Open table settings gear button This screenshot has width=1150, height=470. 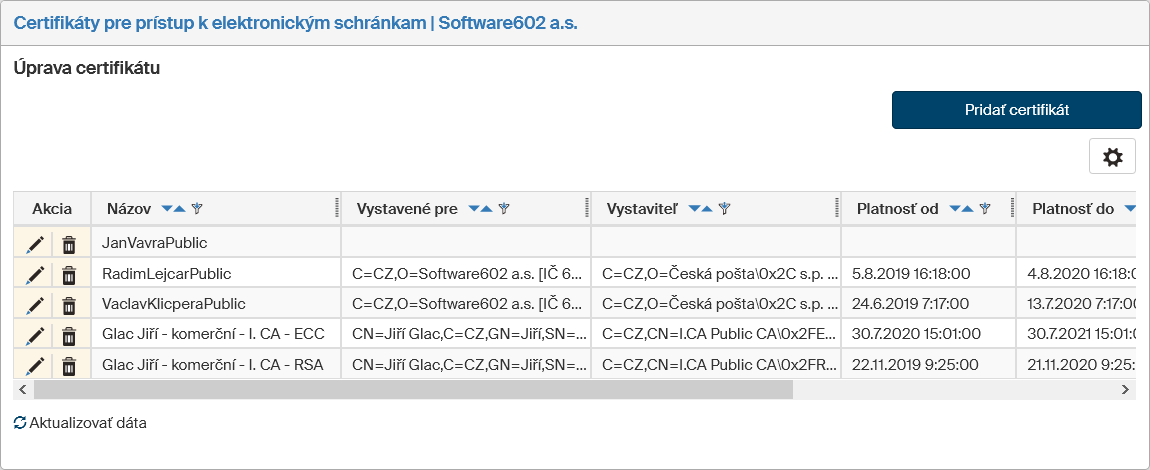[x=1112, y=157]
